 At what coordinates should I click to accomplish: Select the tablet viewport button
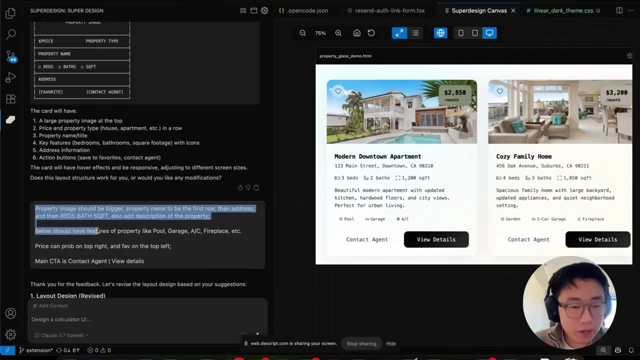(475, 33)
